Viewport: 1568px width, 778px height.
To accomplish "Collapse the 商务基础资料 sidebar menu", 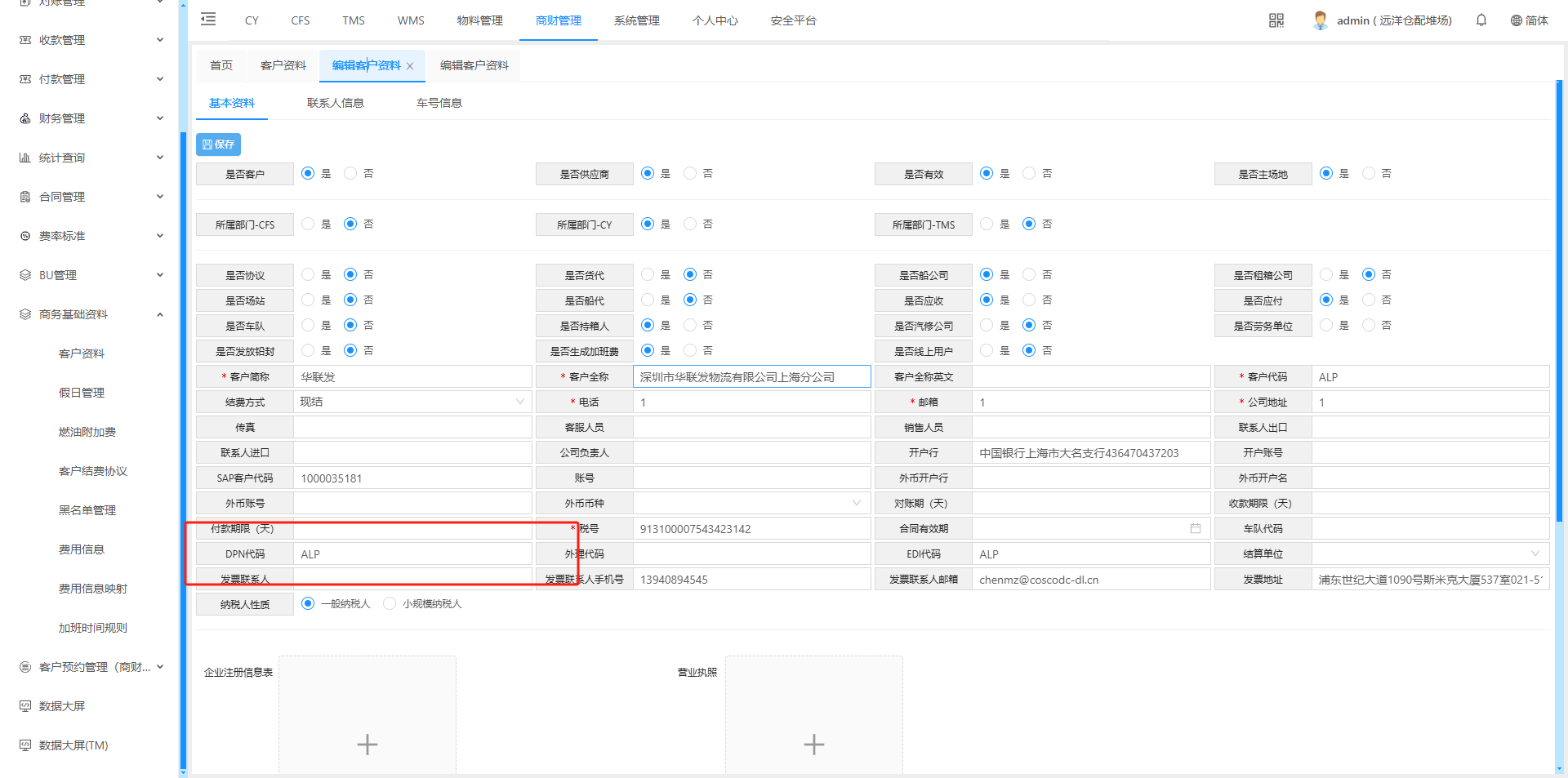I will pyautogui.click(x=160, y=314).
